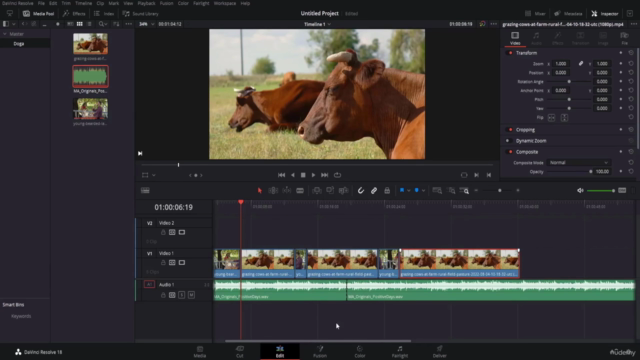The height and width of the screenshot is (360, 640).
Task: Open the Timeline 1 name dropdown
Action: (x=317, y=24)
